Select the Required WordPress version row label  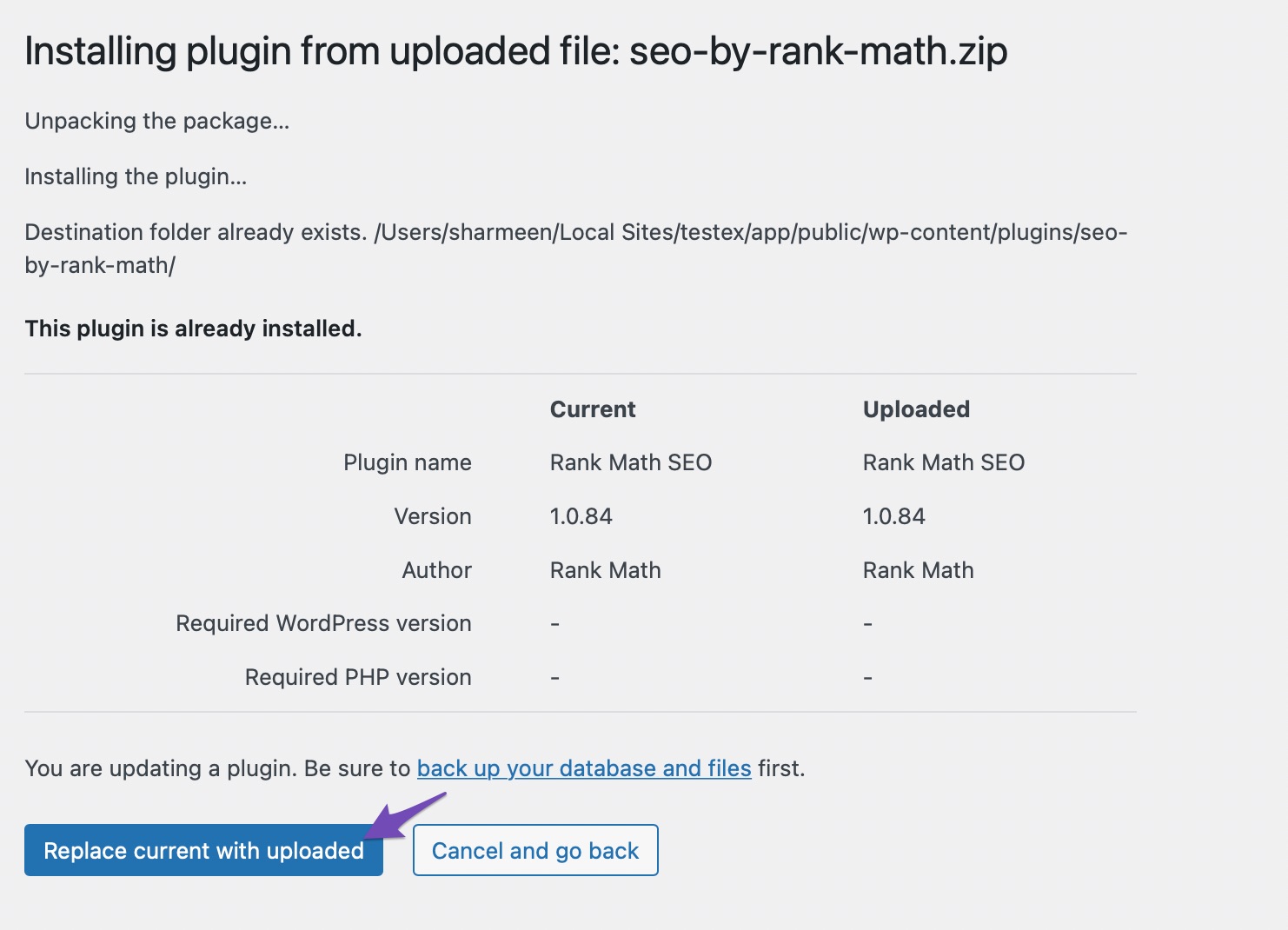[324, 623]
